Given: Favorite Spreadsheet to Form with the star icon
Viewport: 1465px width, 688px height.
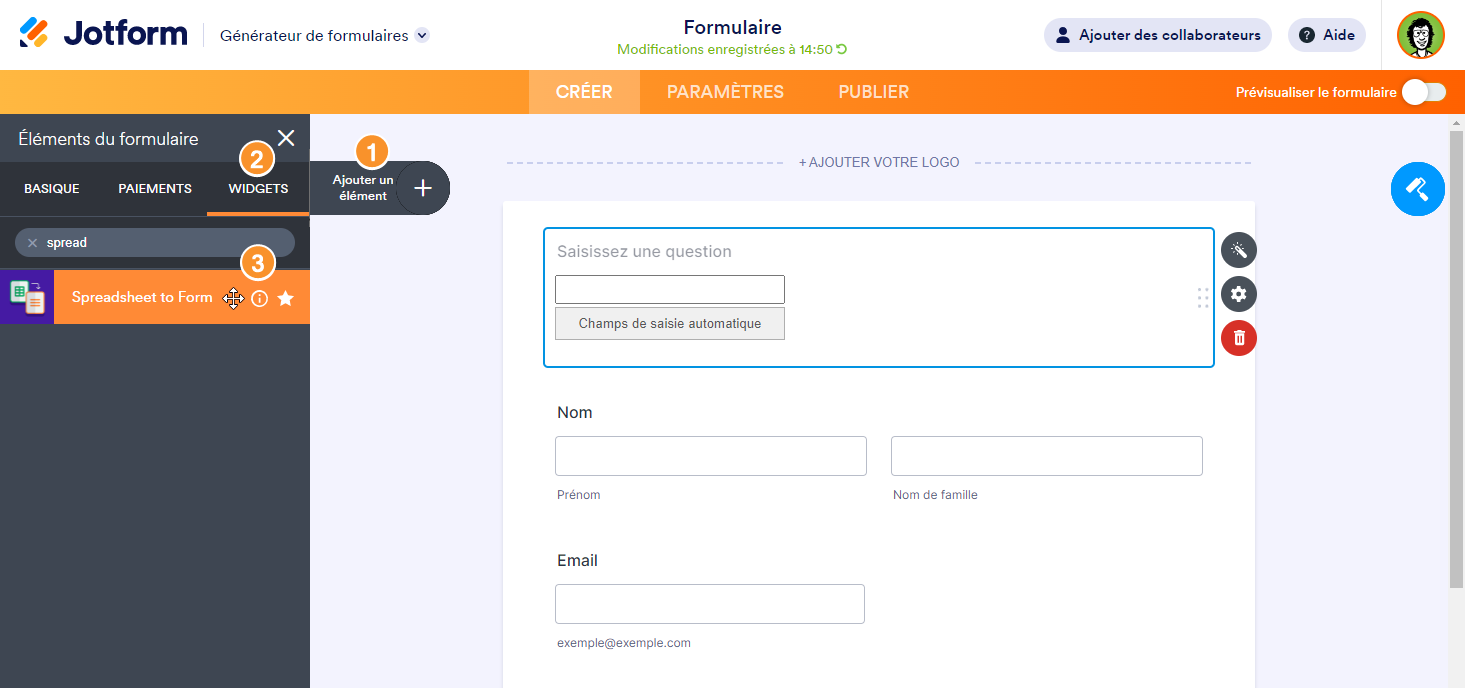Looking at the screenshot, I should (286, 298).
